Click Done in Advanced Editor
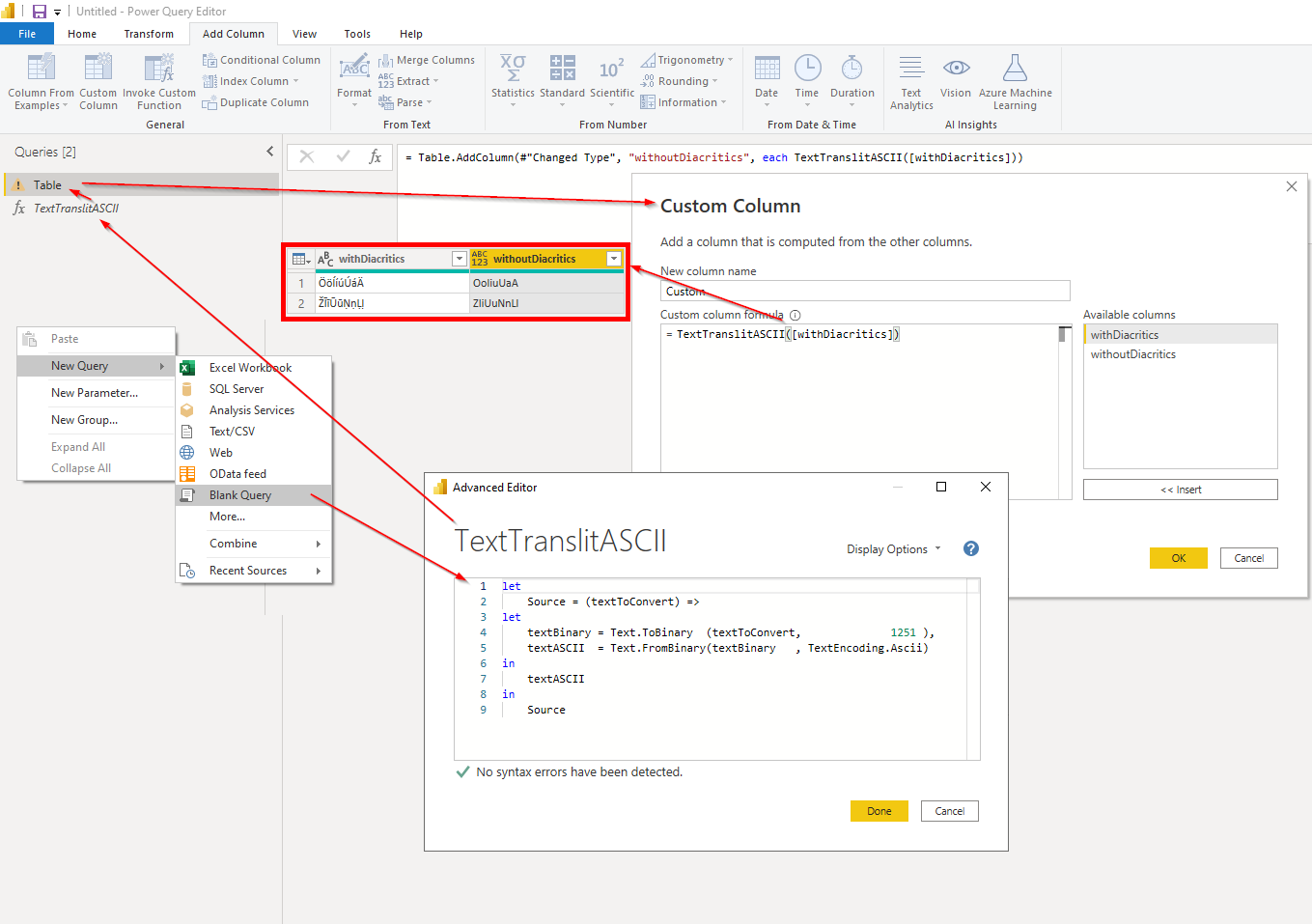Image resolution: width=1312 pixels, height=924 pixels. pyautogui.click(x=879, y=811)
